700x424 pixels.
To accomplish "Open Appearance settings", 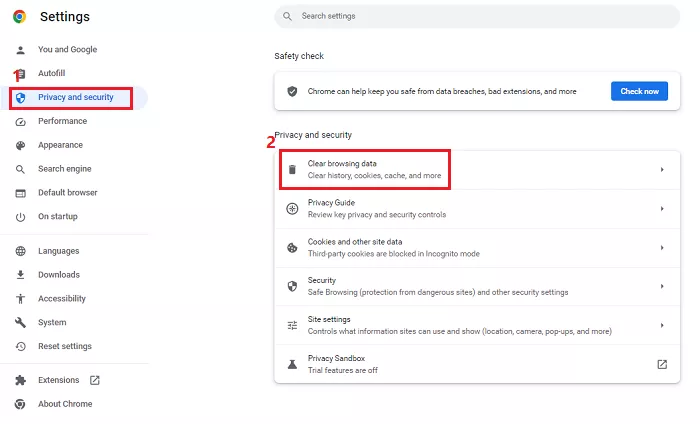I will tap(60, 145).
